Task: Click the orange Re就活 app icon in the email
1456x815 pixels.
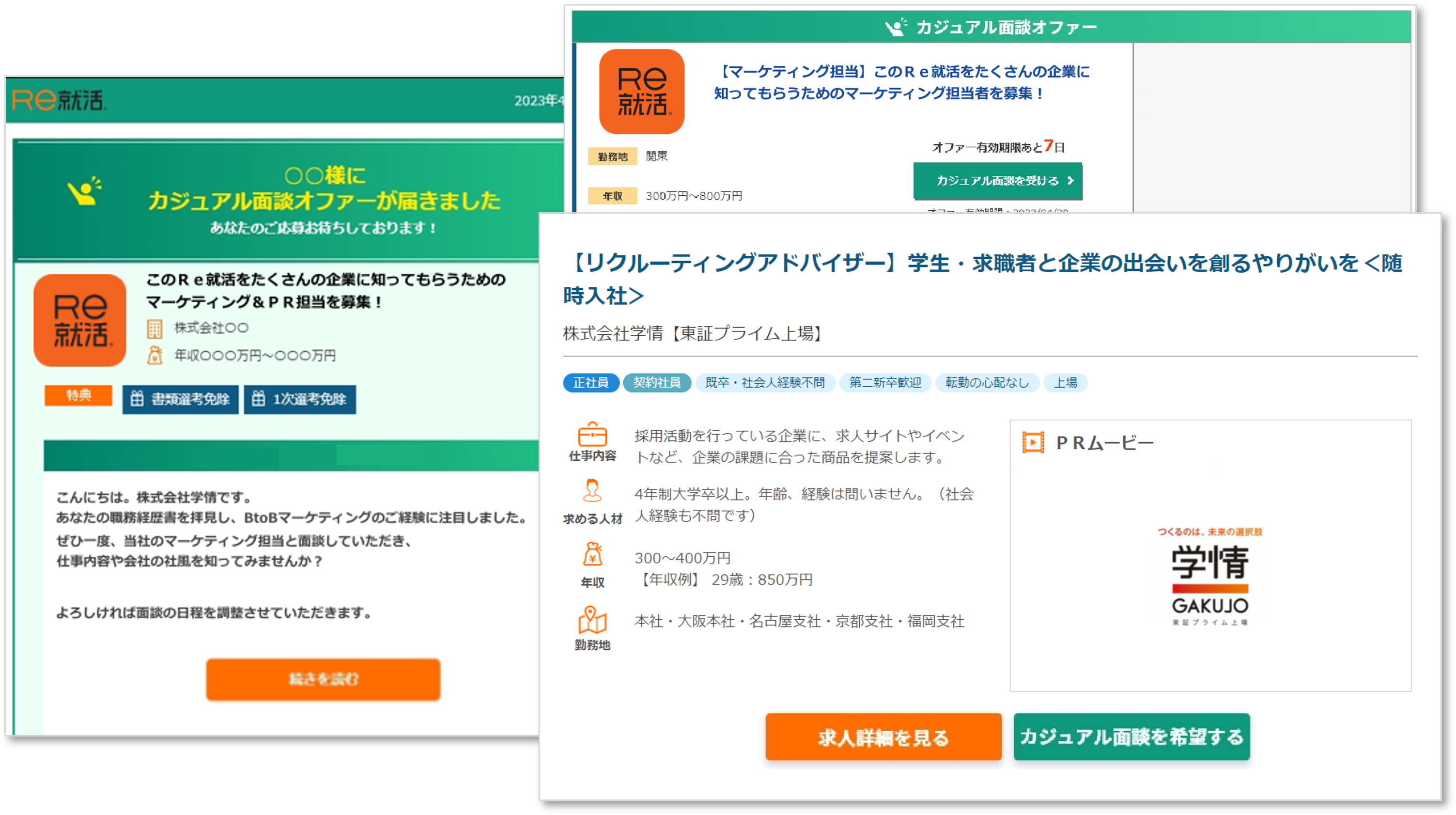Action: tap(80, 320)
